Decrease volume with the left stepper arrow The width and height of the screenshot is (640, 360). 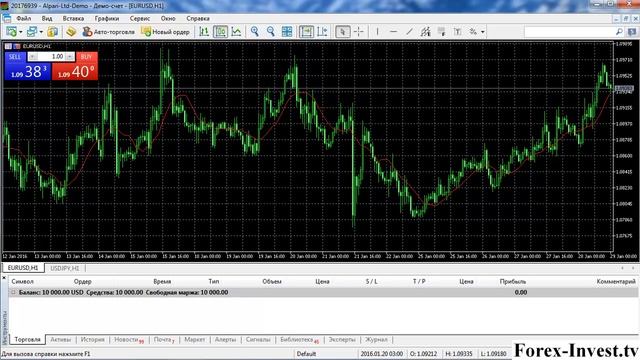point(32,57)
